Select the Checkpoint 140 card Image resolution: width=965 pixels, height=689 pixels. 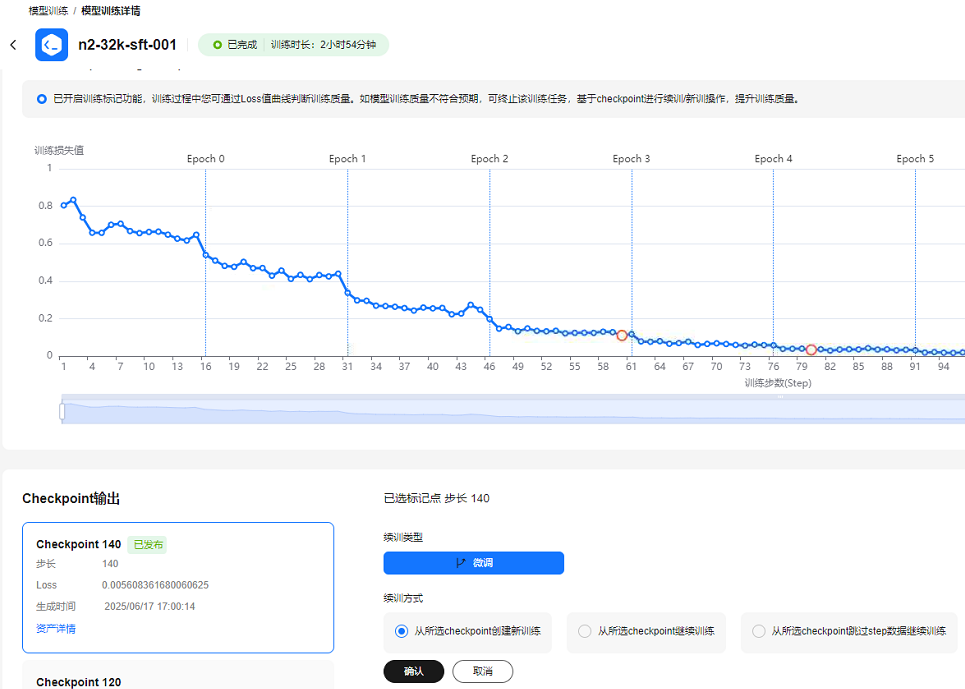click(178, 587)
